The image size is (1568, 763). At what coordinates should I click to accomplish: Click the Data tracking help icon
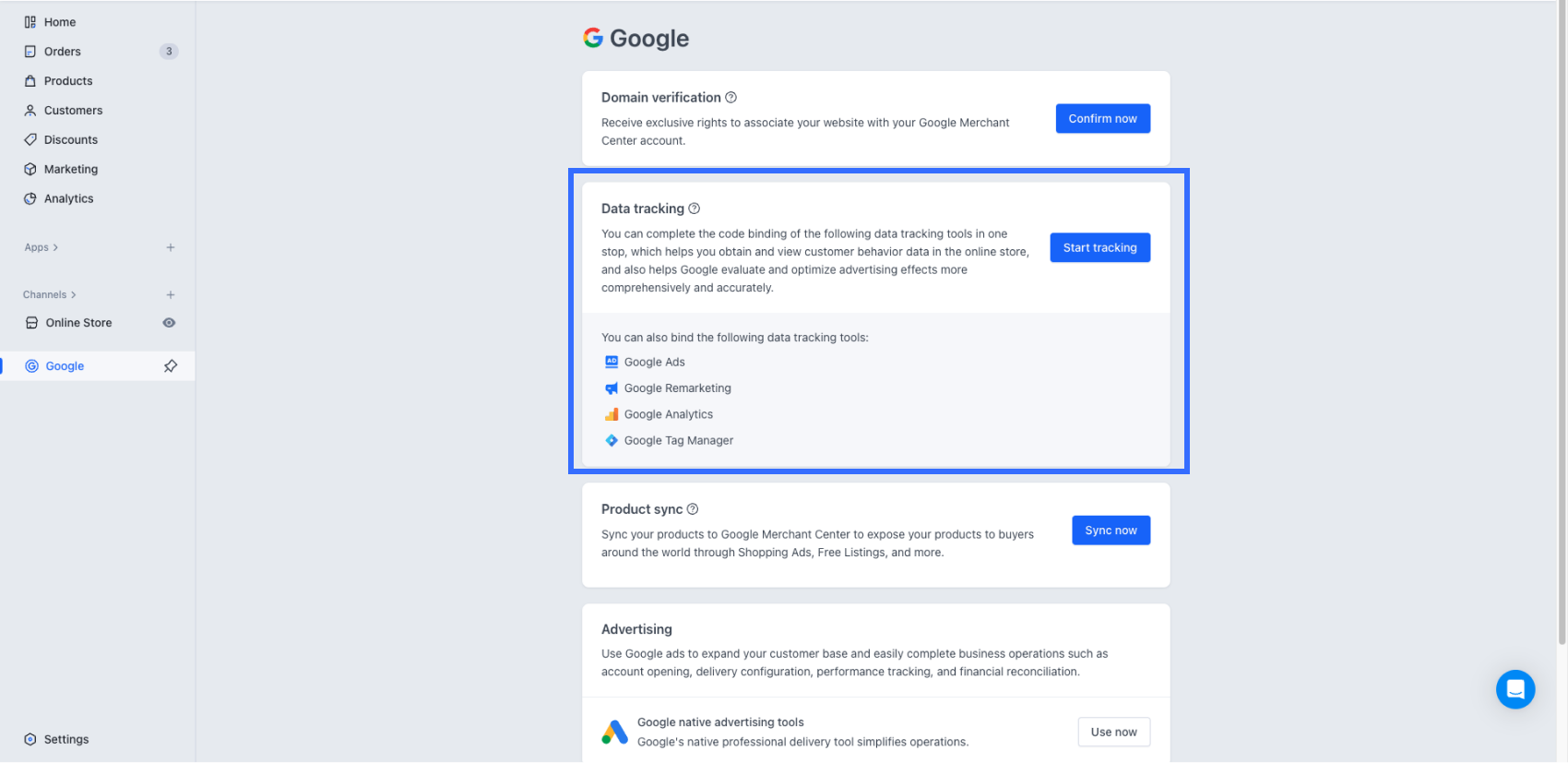pos(695,209)
